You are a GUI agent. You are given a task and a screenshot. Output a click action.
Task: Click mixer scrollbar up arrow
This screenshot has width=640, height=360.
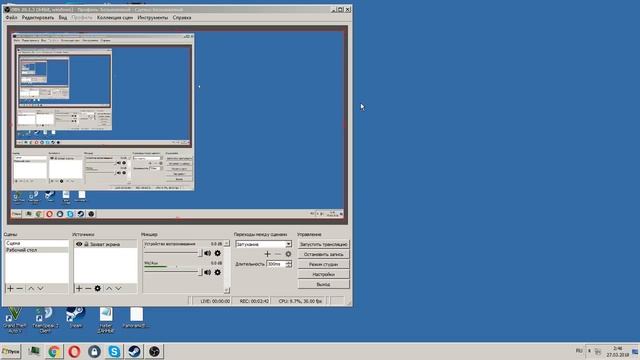[227, 243]
